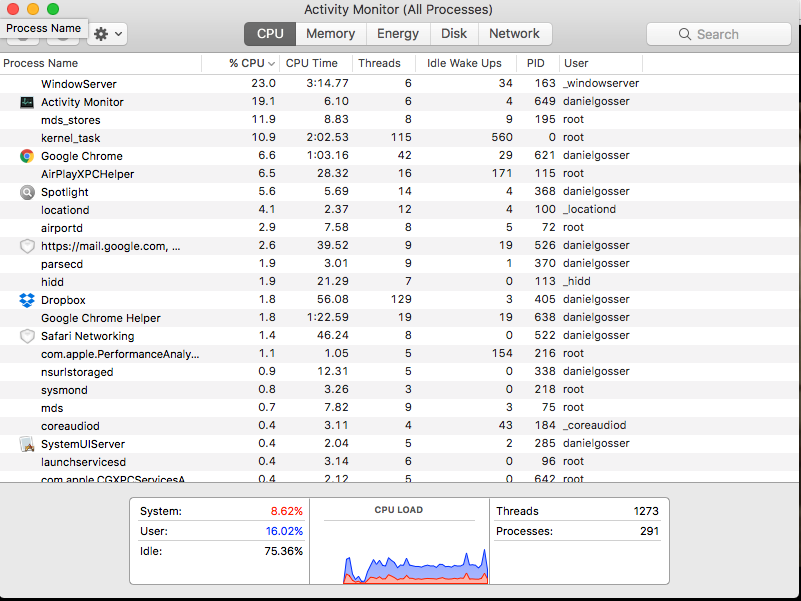This screenshot has height=601, width=801.
Task: Select the nsurlstoraged process
Action: (x=400, y=372)
